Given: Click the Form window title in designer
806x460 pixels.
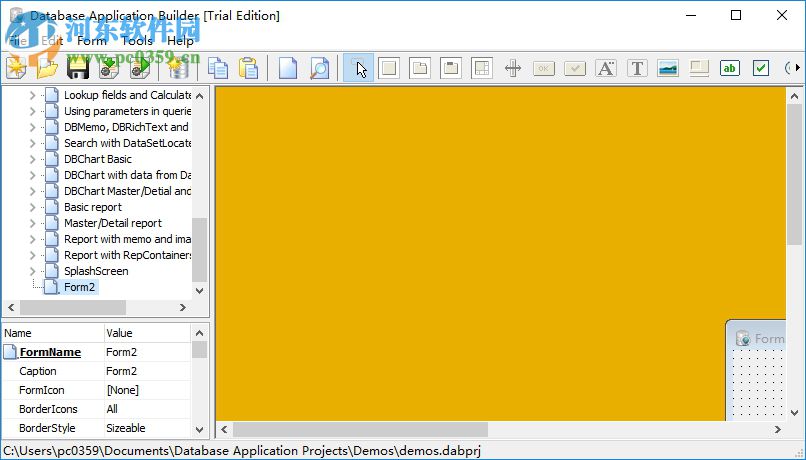Looking at the screenshot, I should (769, 339).
